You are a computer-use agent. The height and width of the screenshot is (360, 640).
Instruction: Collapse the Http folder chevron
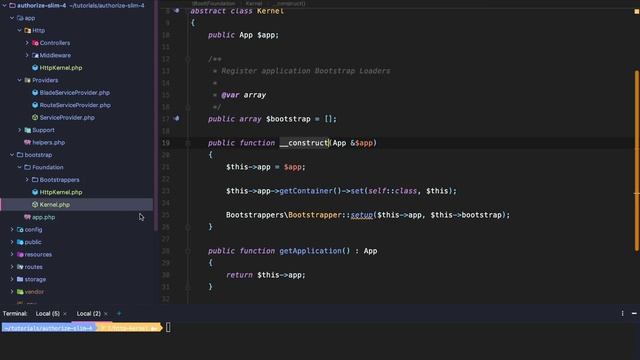[x=19, y=30]
